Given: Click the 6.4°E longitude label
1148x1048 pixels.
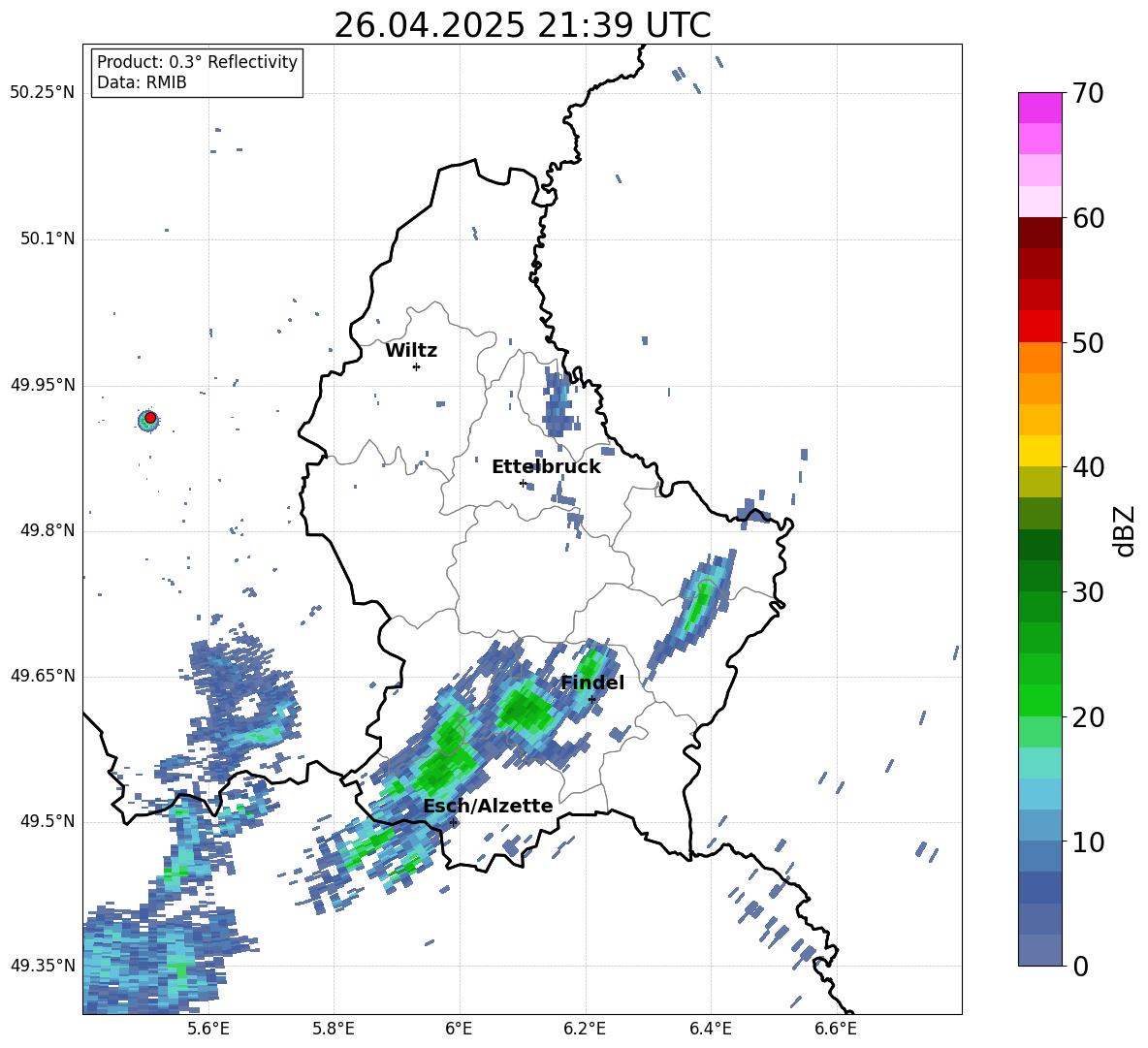Looking at the screenshot, I should pyautogui.click(x=710, y=1029).
